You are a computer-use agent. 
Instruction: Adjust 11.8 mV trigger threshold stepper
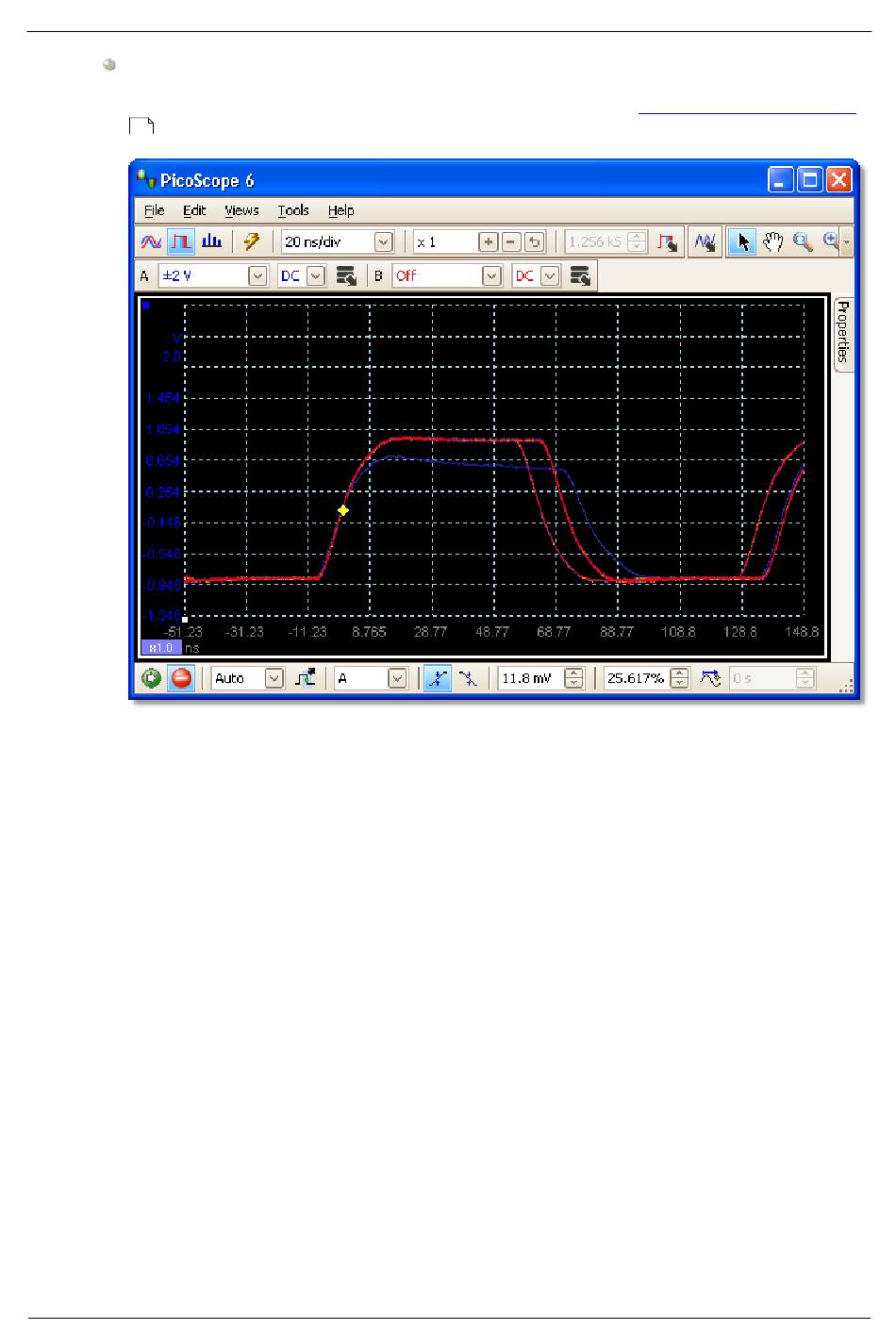tap(573, 678)
